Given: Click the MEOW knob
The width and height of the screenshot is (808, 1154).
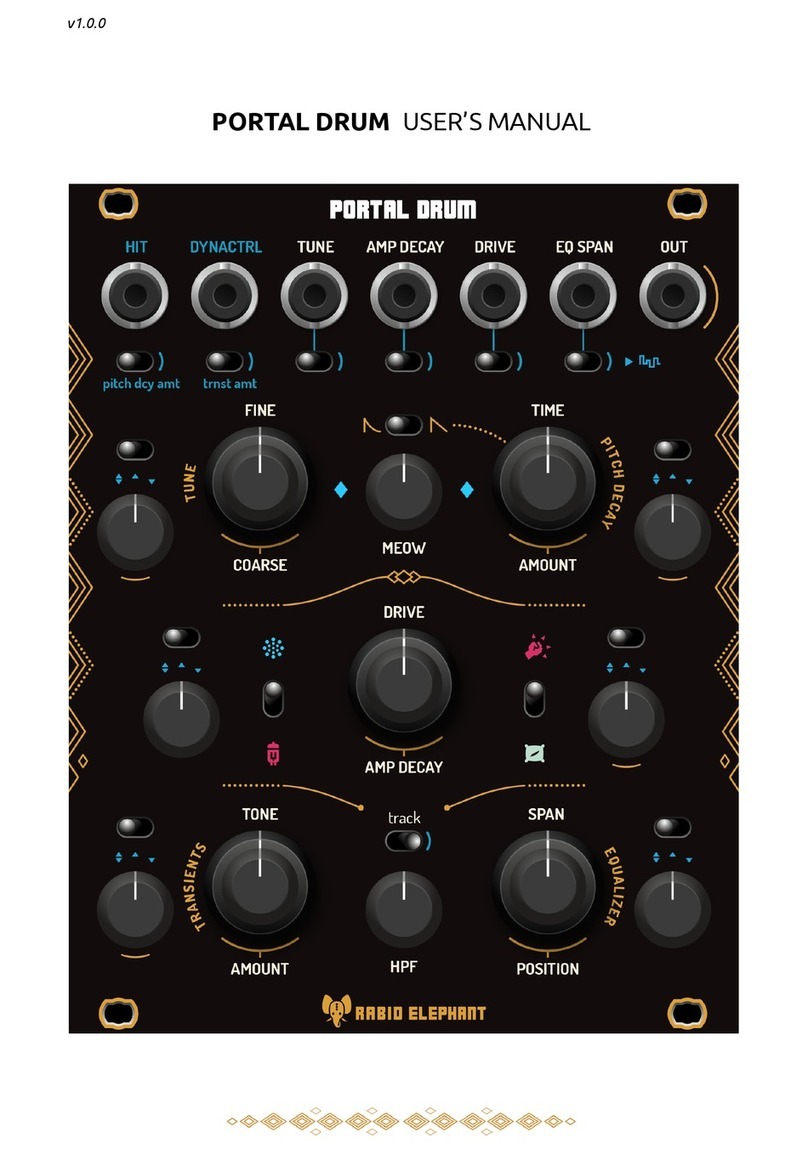Looking at the screenshot, I should pos(404,492).
